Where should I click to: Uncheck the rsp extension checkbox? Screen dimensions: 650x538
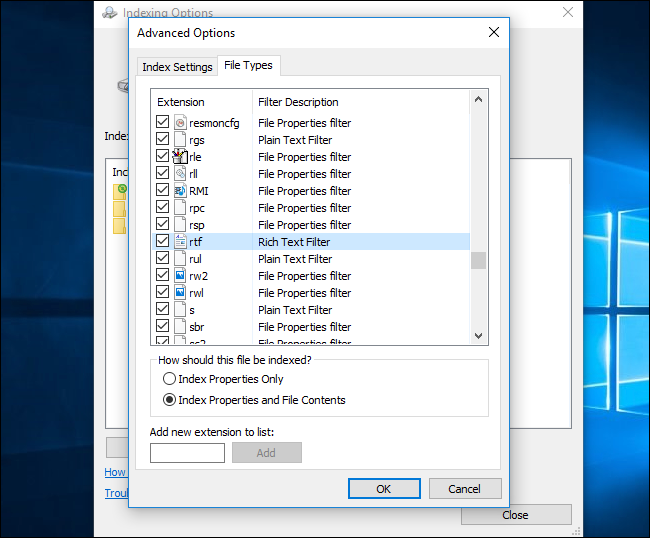[x=162, y=224]
